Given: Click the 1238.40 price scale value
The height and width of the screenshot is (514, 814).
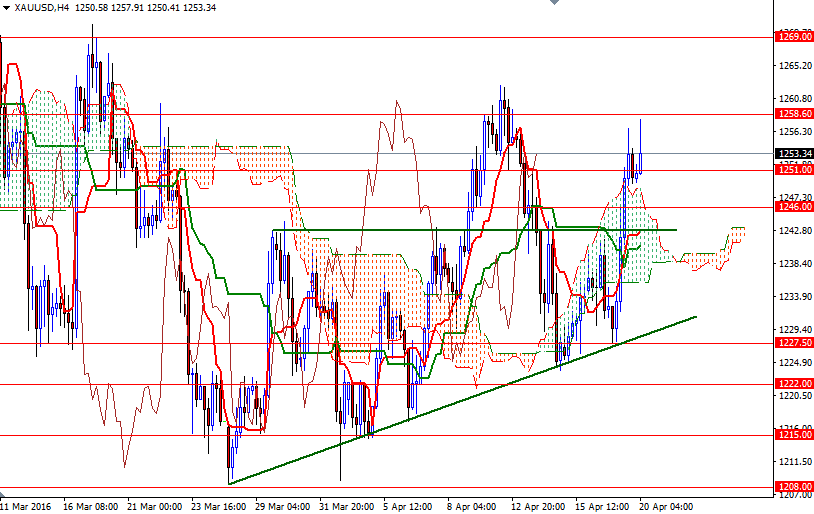Looking at the screenshot, I should click(794, 264).
